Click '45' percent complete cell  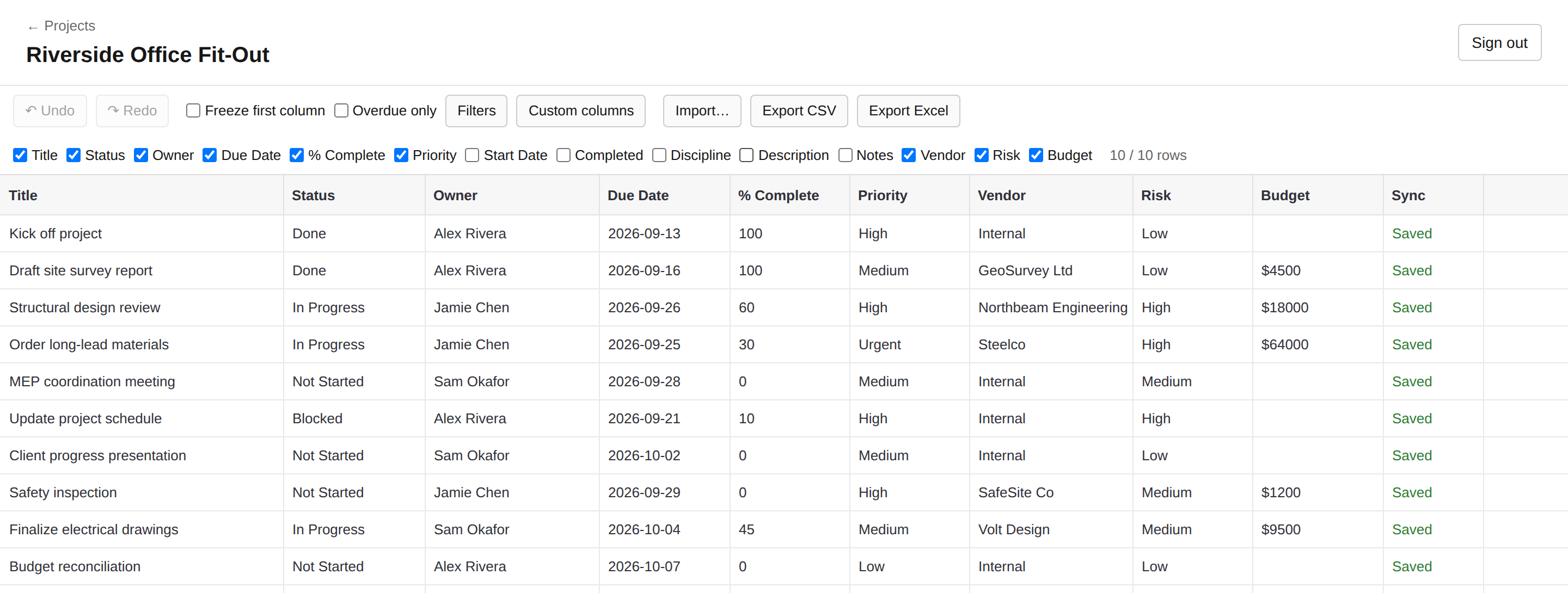[789, 530]
